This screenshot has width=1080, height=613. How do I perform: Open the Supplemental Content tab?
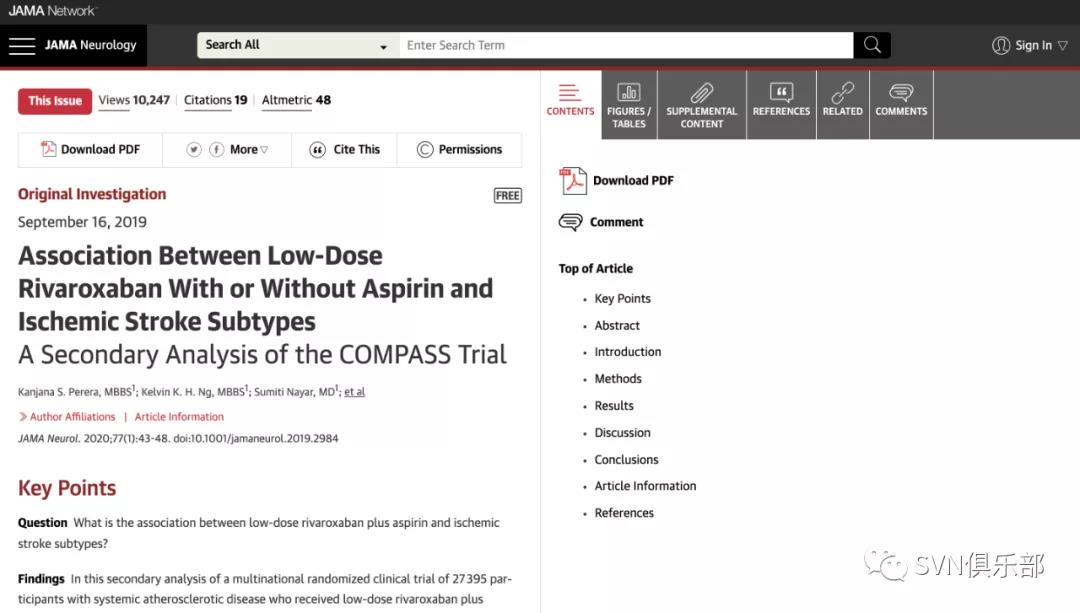[701, 105]
